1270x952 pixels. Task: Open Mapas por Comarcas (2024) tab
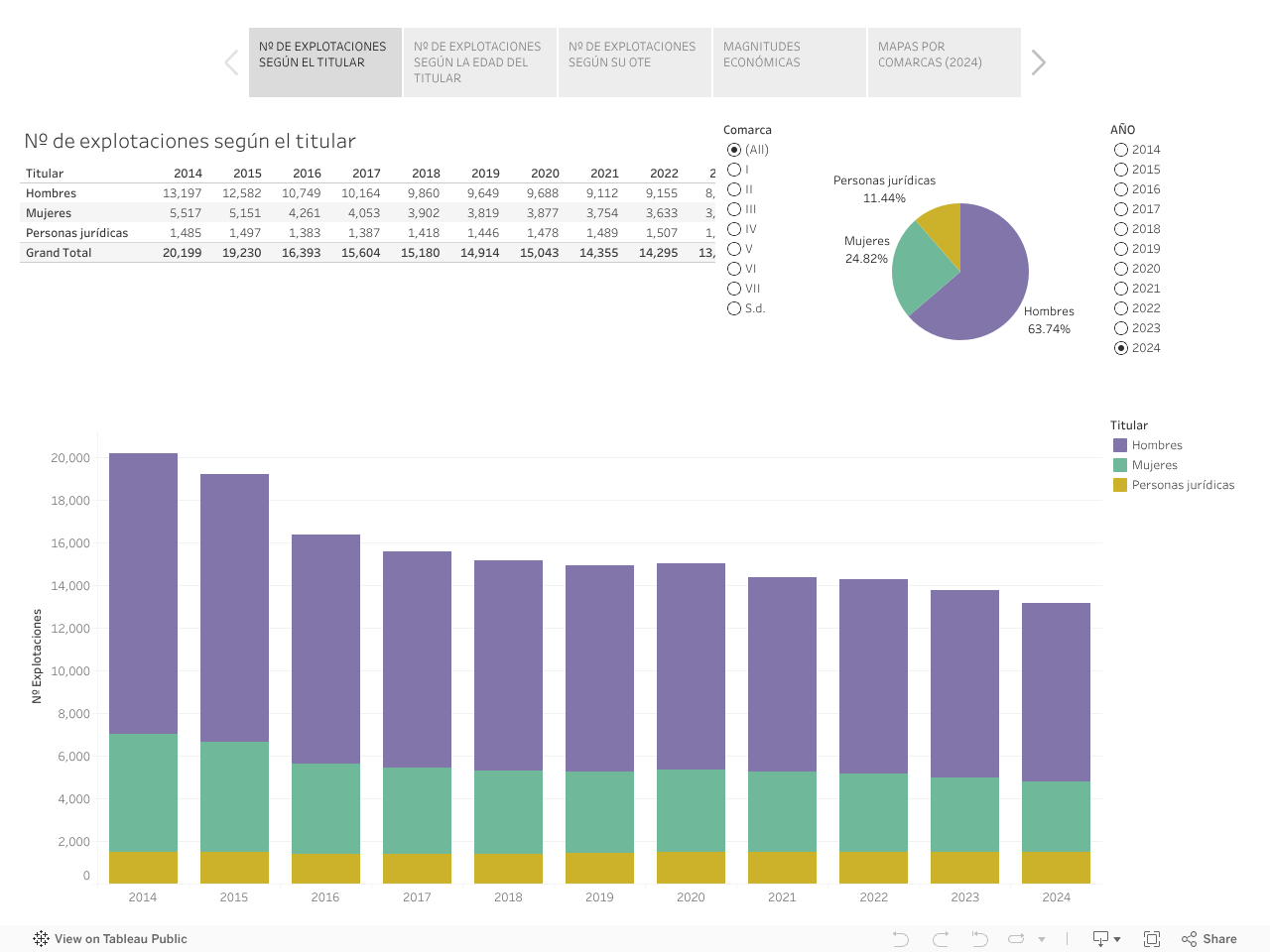944,62
